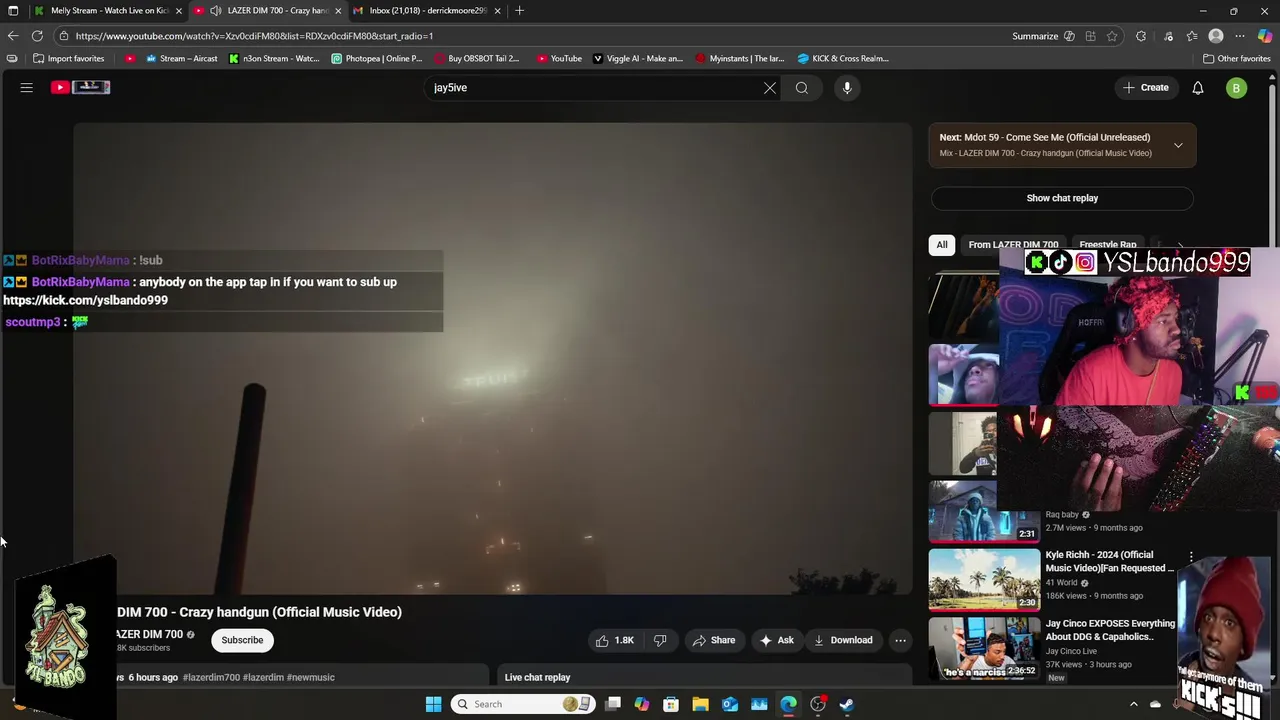
Task: Mute the LAZER DIM 700 tab audio
Action: click(216, 11)
